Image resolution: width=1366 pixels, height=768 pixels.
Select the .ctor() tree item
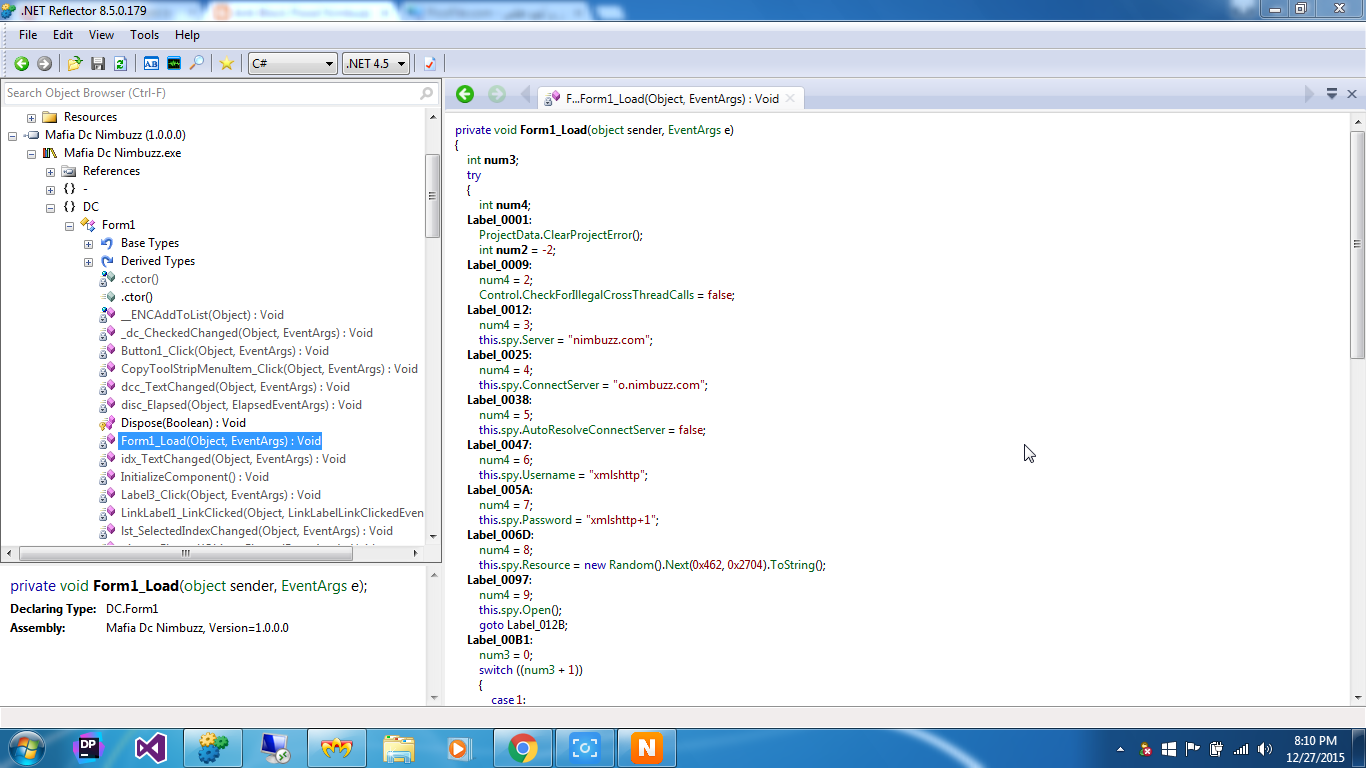point(137,297)
